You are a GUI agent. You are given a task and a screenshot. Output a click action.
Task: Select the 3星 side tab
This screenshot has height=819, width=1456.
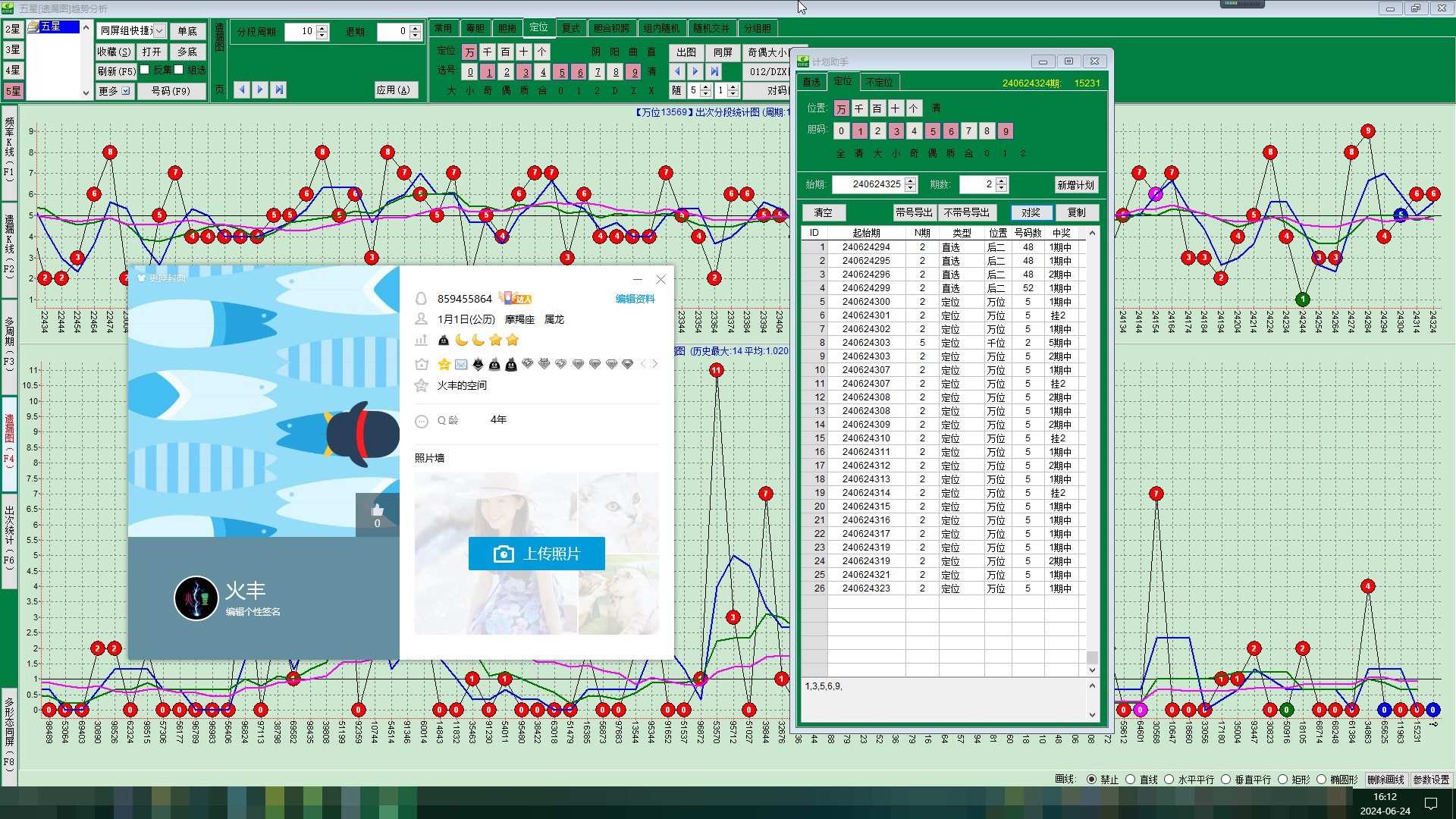[x=13, y=50]
